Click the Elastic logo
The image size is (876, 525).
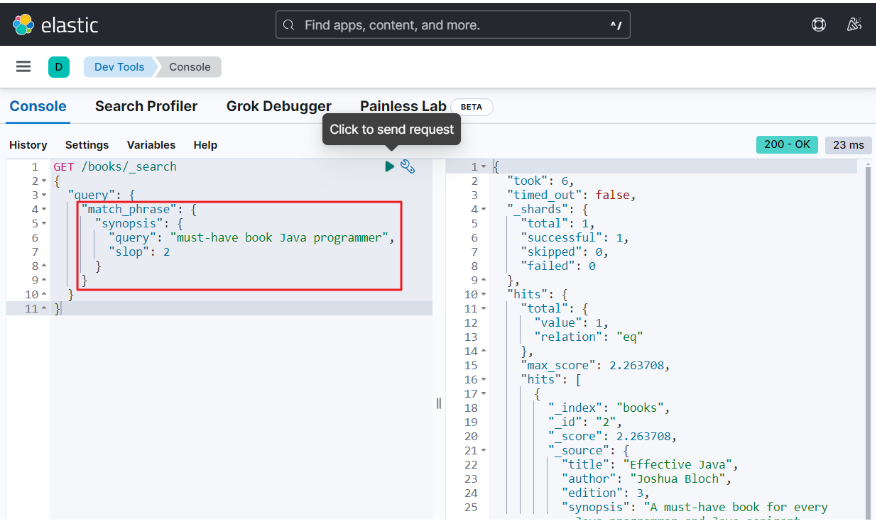[55, 25]
